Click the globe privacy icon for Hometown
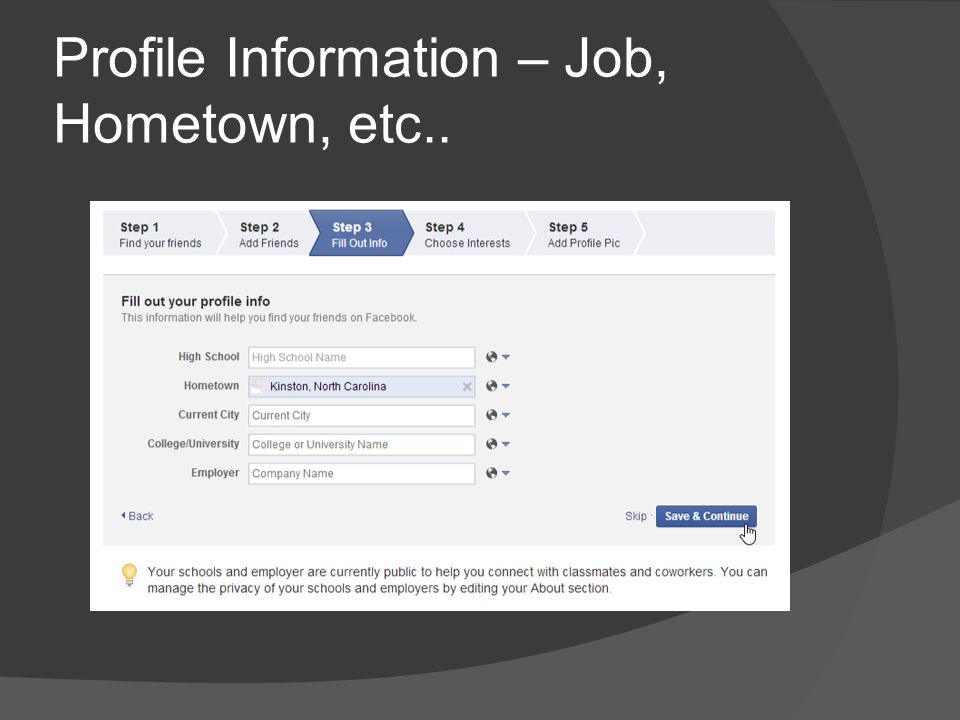This screenshot has height=720, width=960. pyautogui.click(x=491, y=386)
